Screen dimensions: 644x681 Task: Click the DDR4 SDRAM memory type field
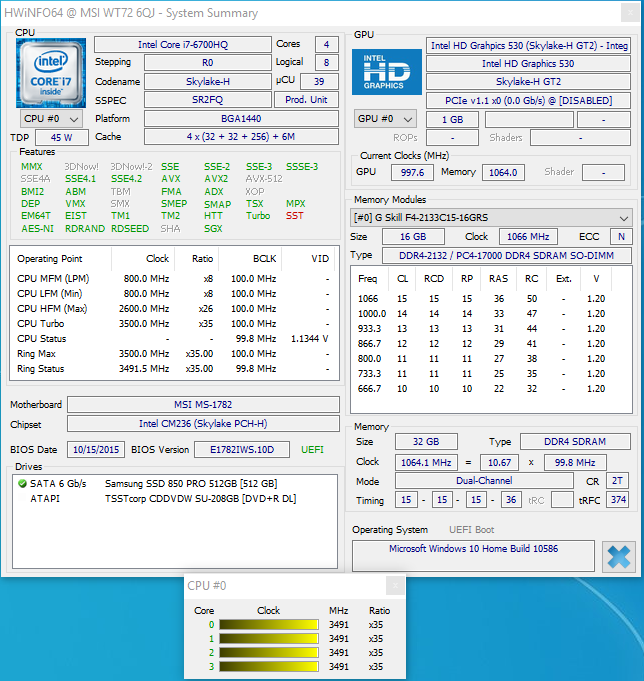(x=575, y=441)
